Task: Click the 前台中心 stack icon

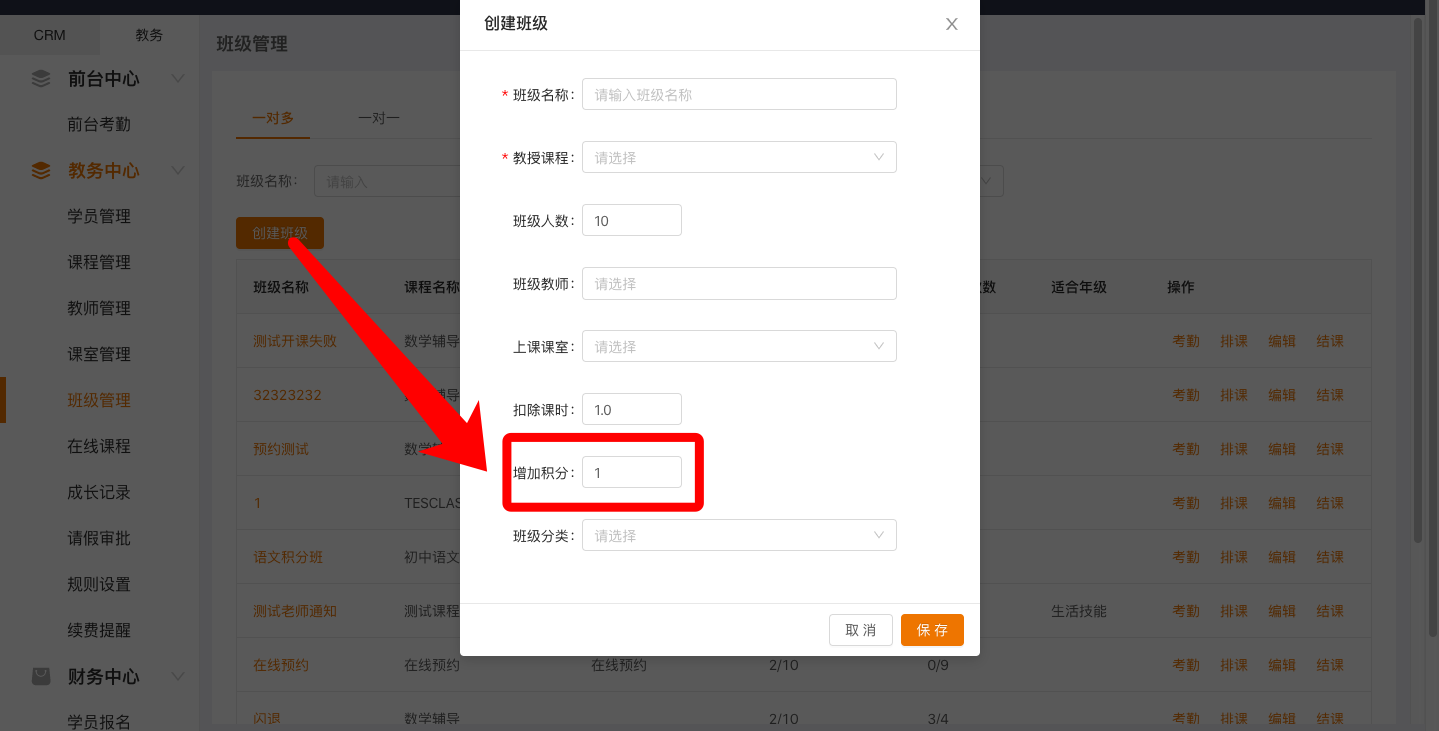Action: click(x=41, y=79)
